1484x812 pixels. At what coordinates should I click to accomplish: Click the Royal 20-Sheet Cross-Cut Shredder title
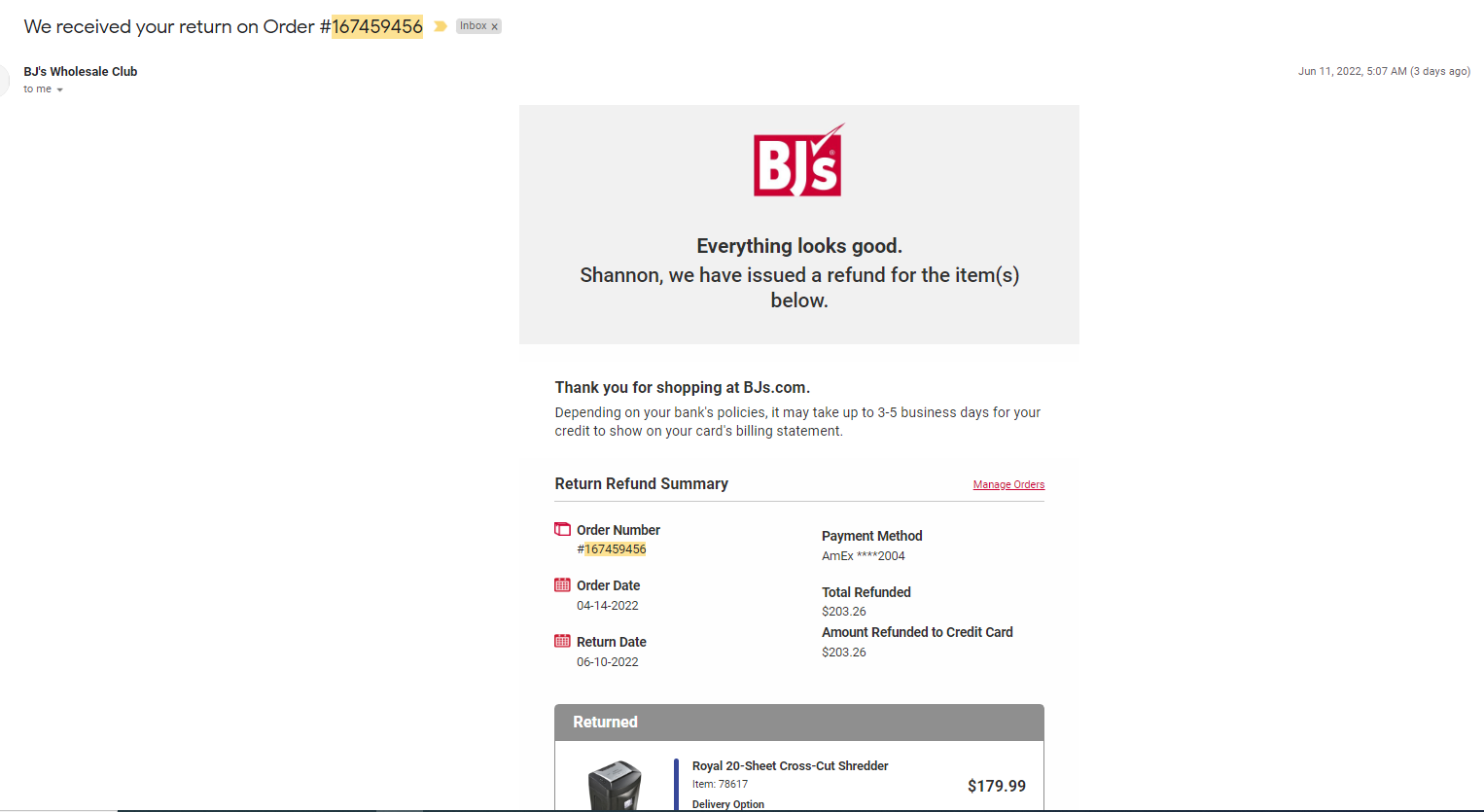tap(790, 765)
